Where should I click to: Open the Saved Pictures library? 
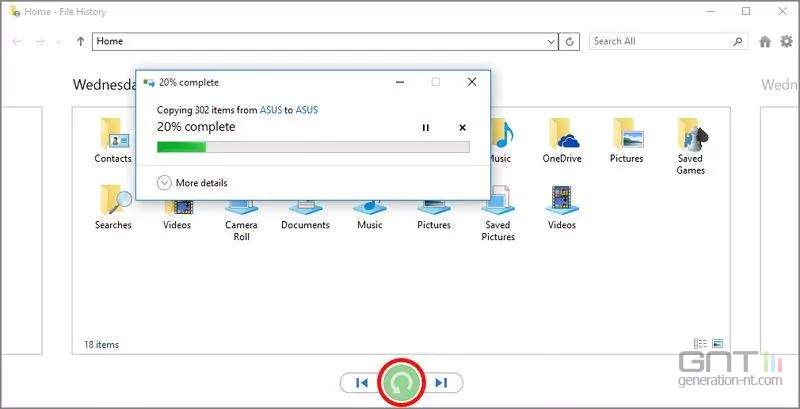(x=498, y=214)
